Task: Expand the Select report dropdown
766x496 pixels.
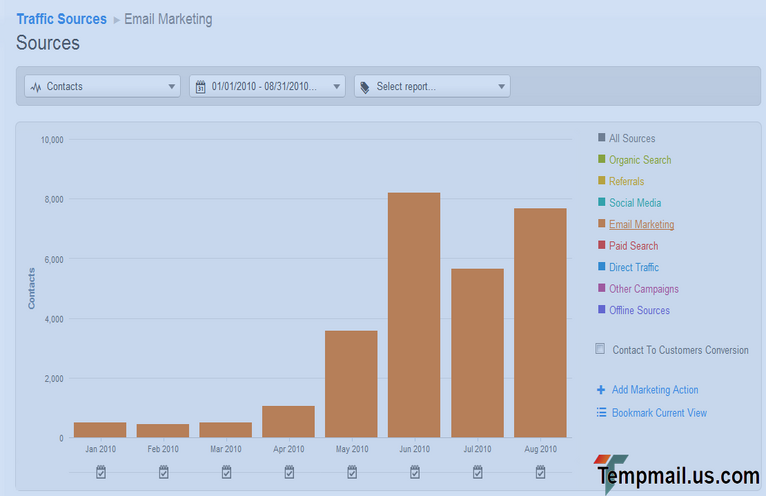Action: click(432, 87)
